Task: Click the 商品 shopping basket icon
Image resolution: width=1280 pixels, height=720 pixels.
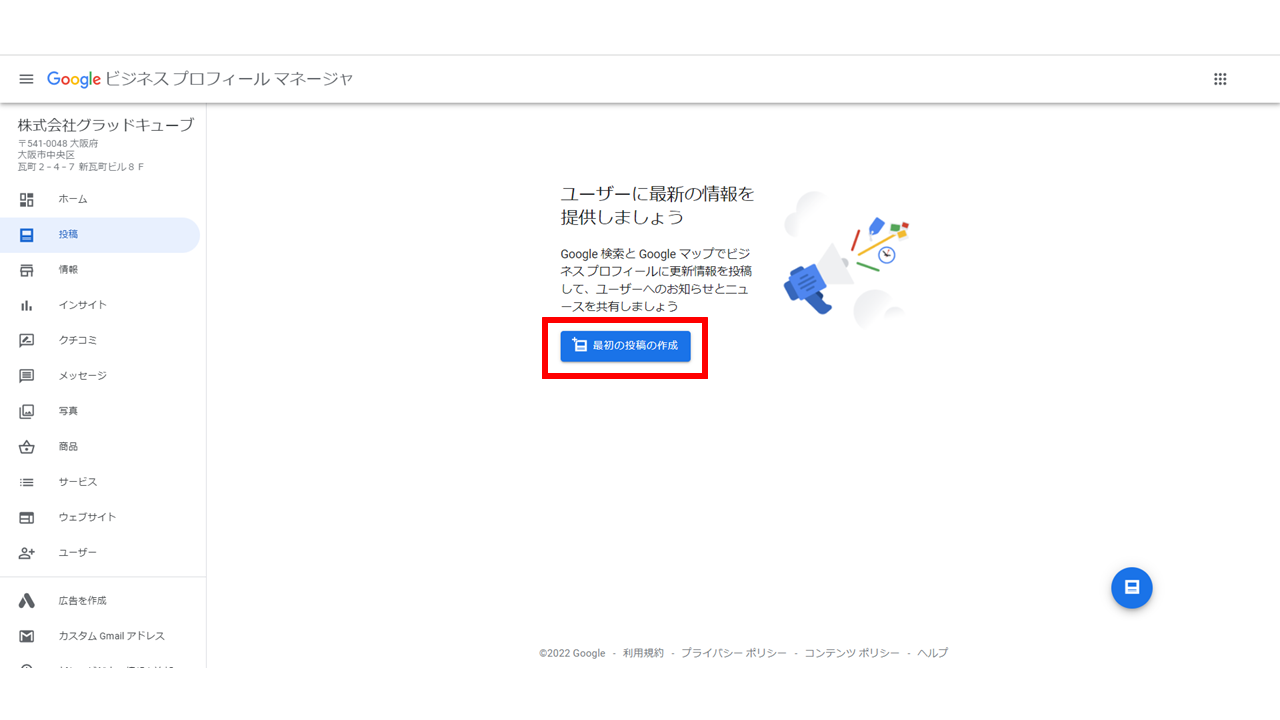Action: coord(27,447)
